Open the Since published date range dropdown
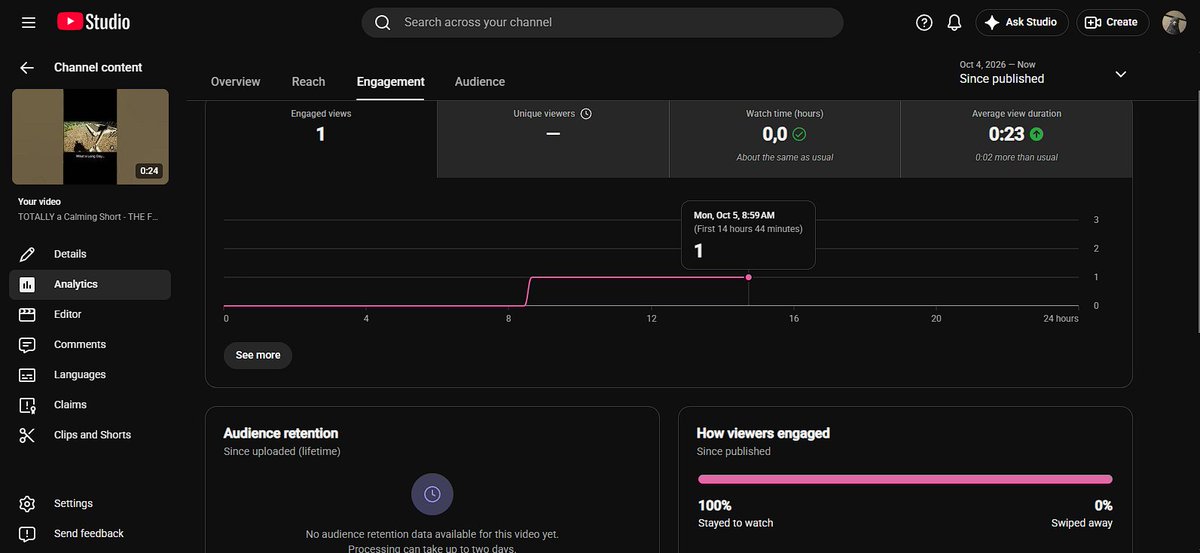 (x=1043, y=73)
